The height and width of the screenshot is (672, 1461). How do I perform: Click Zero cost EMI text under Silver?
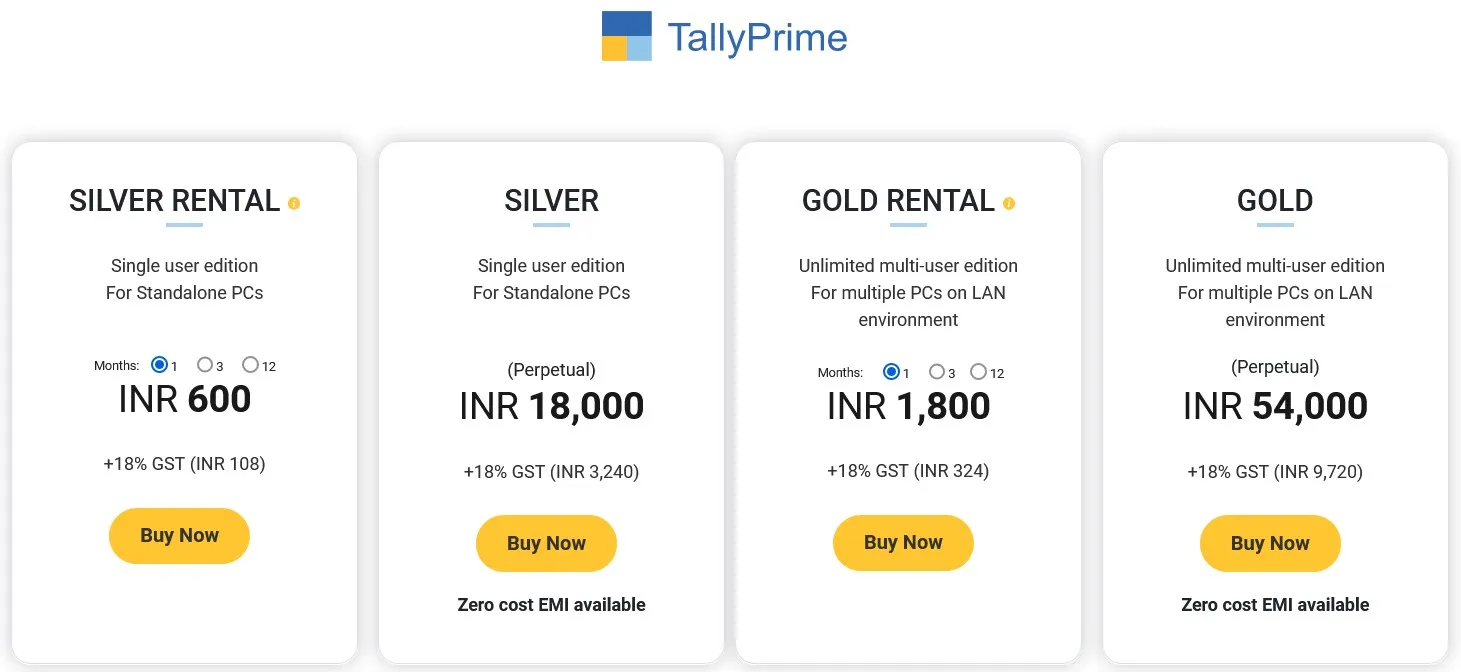(x=551, y=604)
